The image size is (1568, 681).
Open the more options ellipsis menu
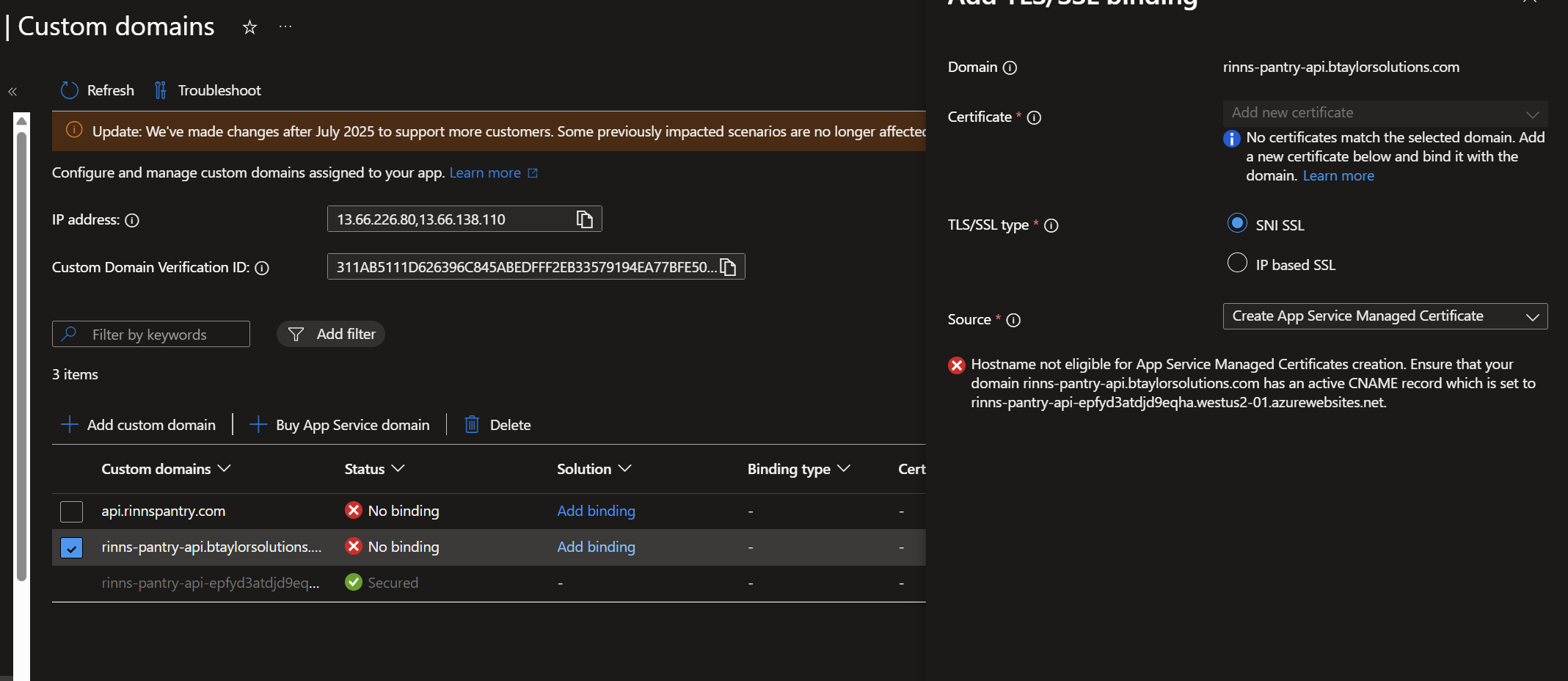click(285, 27)
